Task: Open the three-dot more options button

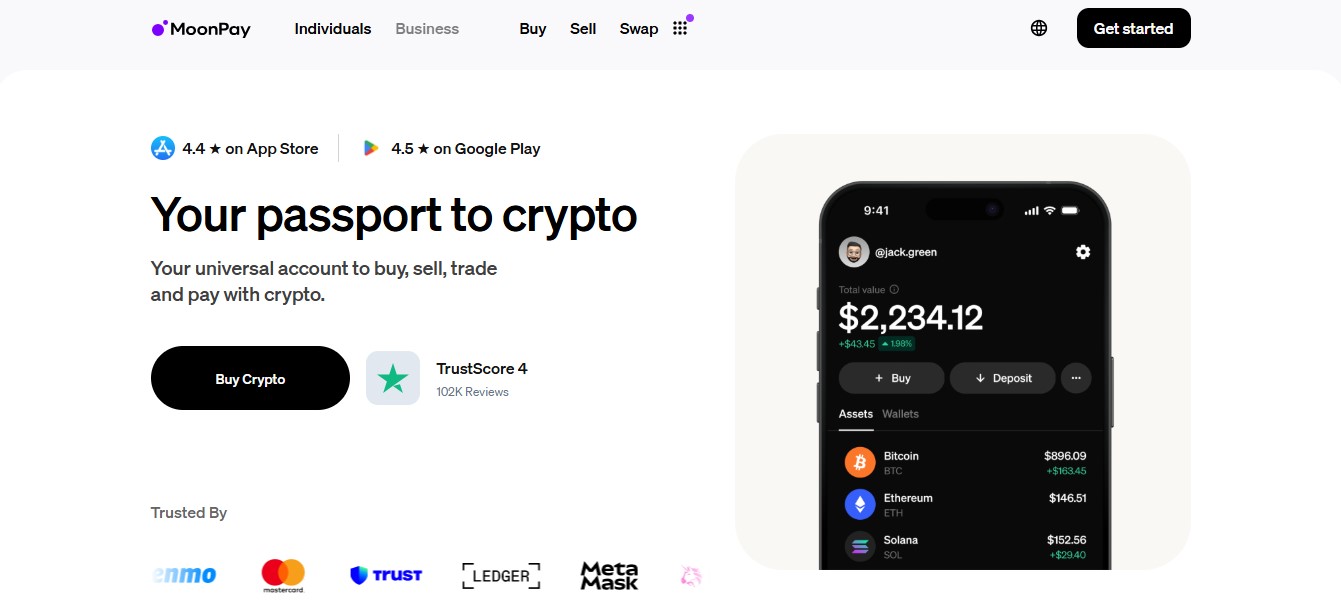Action: tap(1076, 378)
